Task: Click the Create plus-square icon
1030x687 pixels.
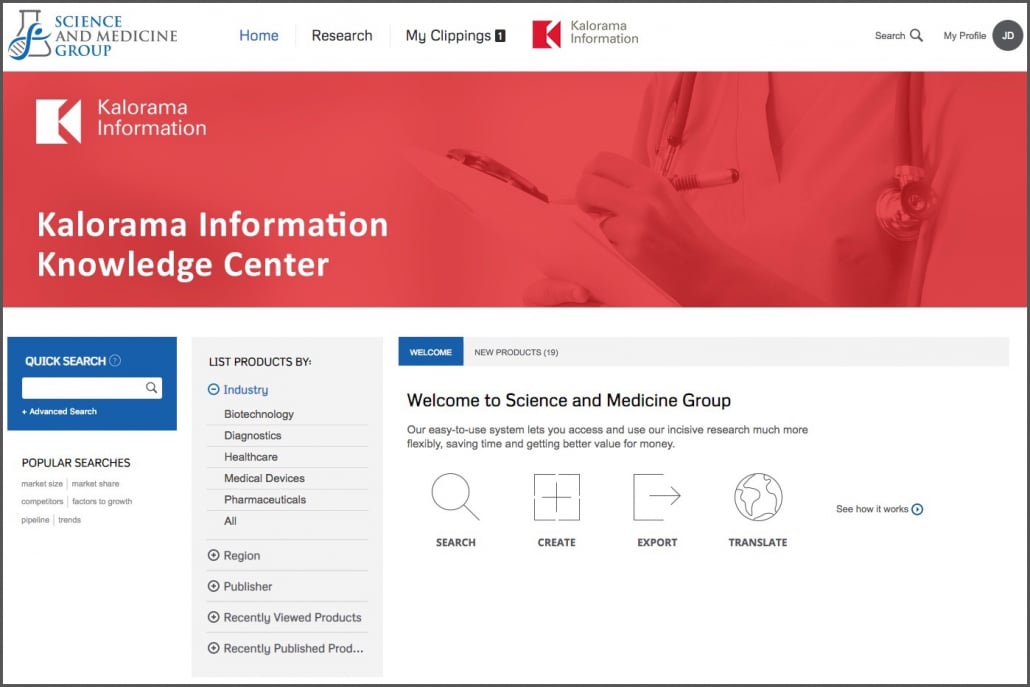Action: 556,497
